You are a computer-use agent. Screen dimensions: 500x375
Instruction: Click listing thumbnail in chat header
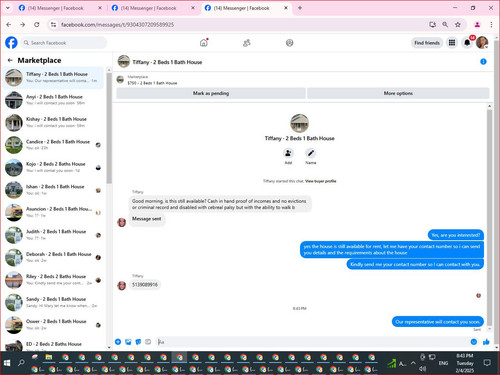pos(124,62)
